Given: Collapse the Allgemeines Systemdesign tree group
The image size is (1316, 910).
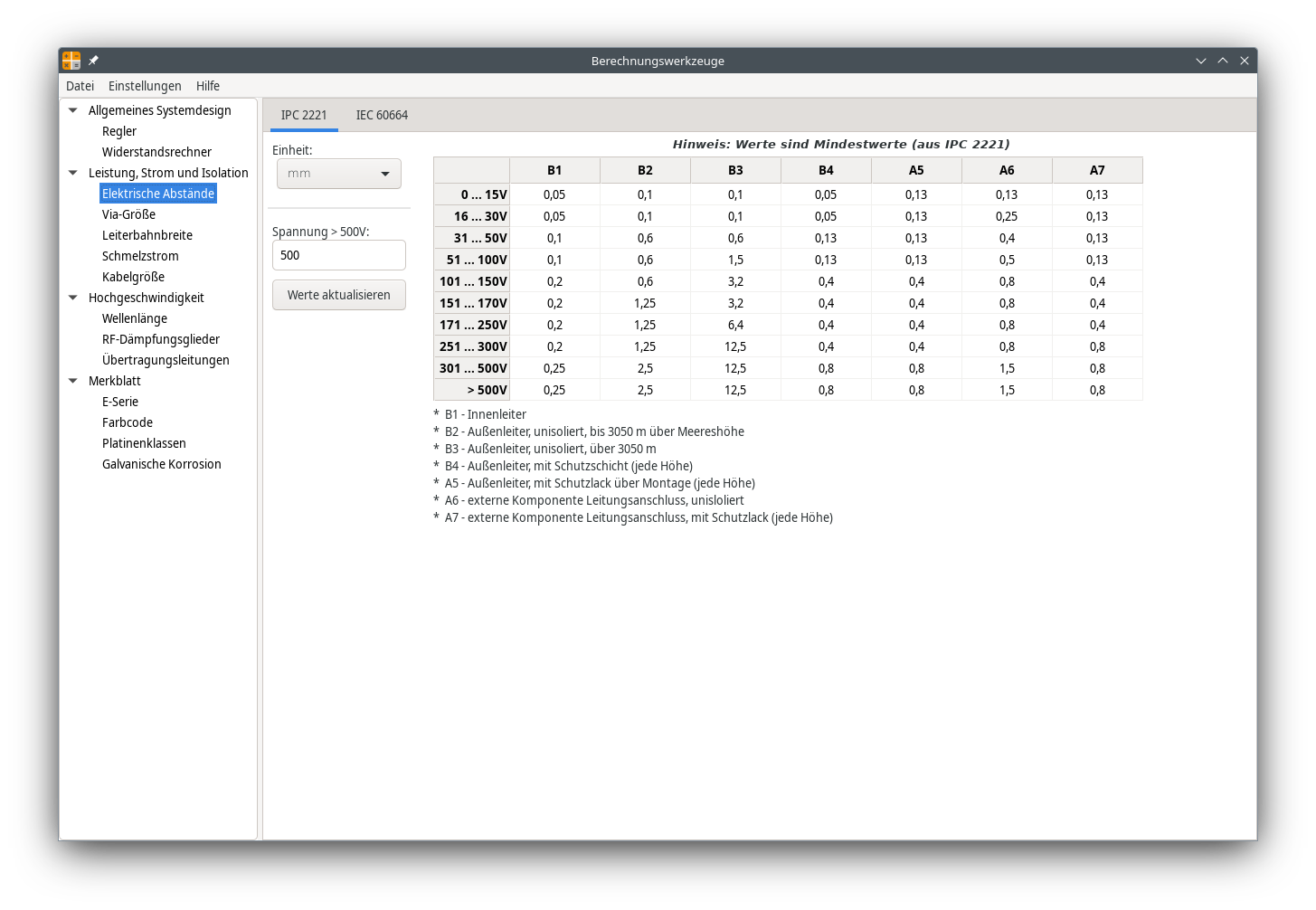Looking at the screenshot, I should coord(73,110).
